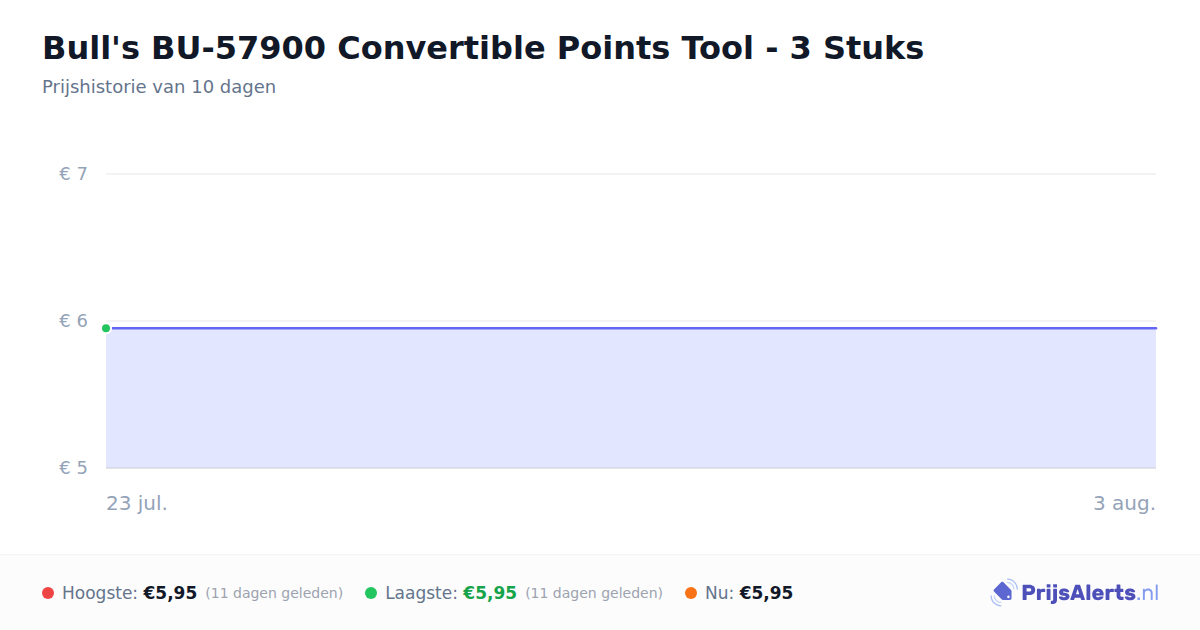The width and height of the screenshot is (1200, 630).
Task: Click the Nu €5,95 current price
Action: [x=766, y=593]
